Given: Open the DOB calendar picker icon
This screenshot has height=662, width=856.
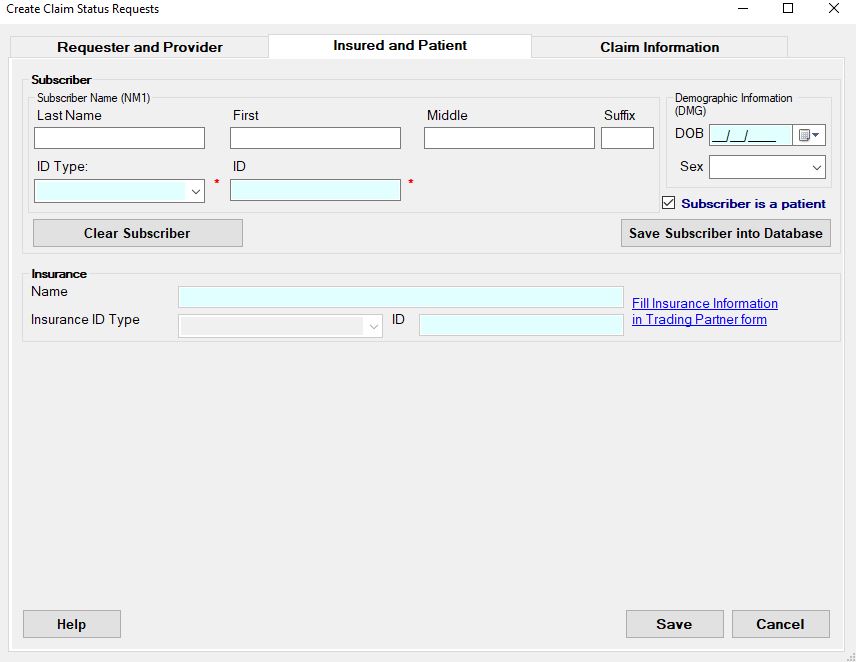Looking at the screenshot, I should pyautogui.click(x=809, y=135).
